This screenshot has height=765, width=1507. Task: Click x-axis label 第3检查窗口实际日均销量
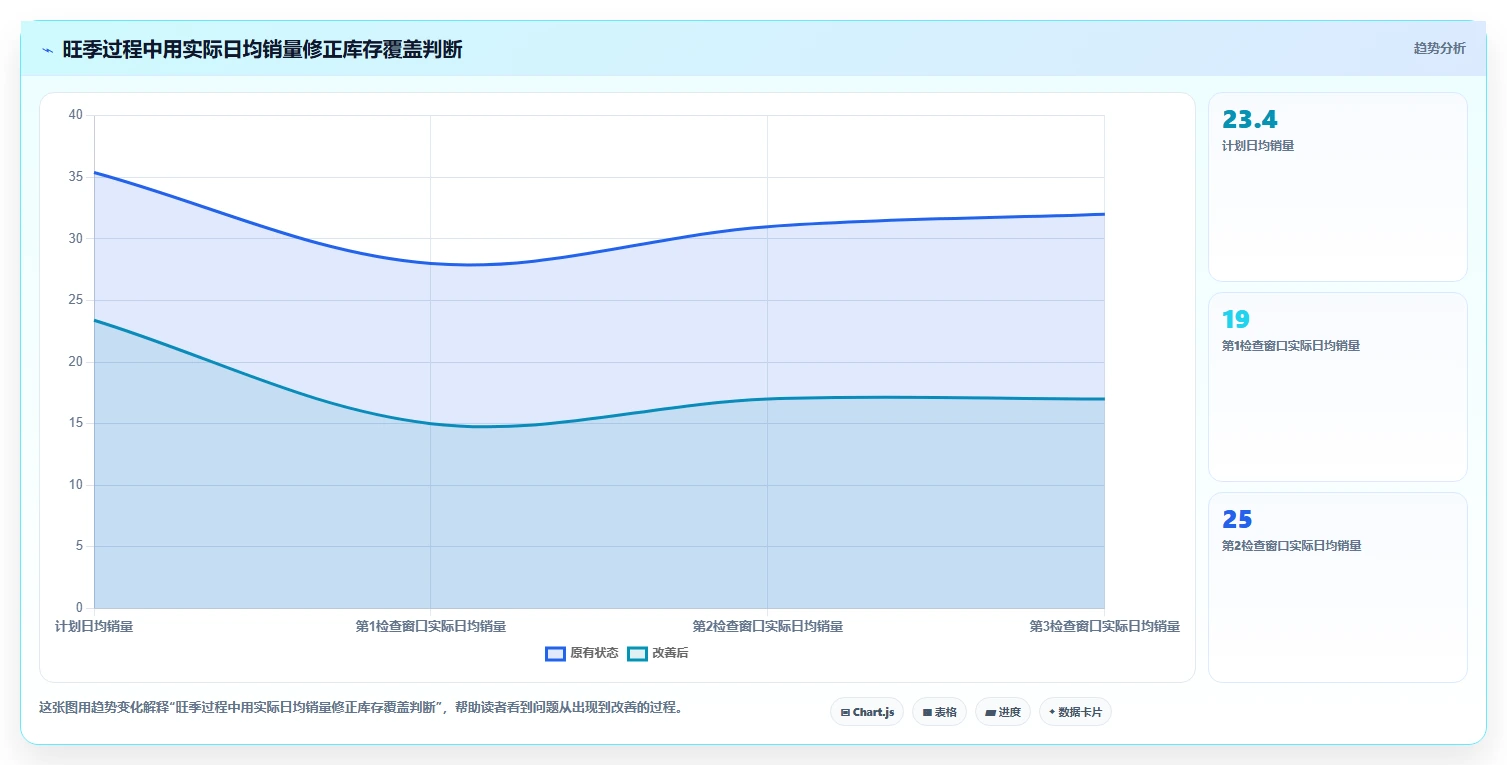pos(1105,626)
